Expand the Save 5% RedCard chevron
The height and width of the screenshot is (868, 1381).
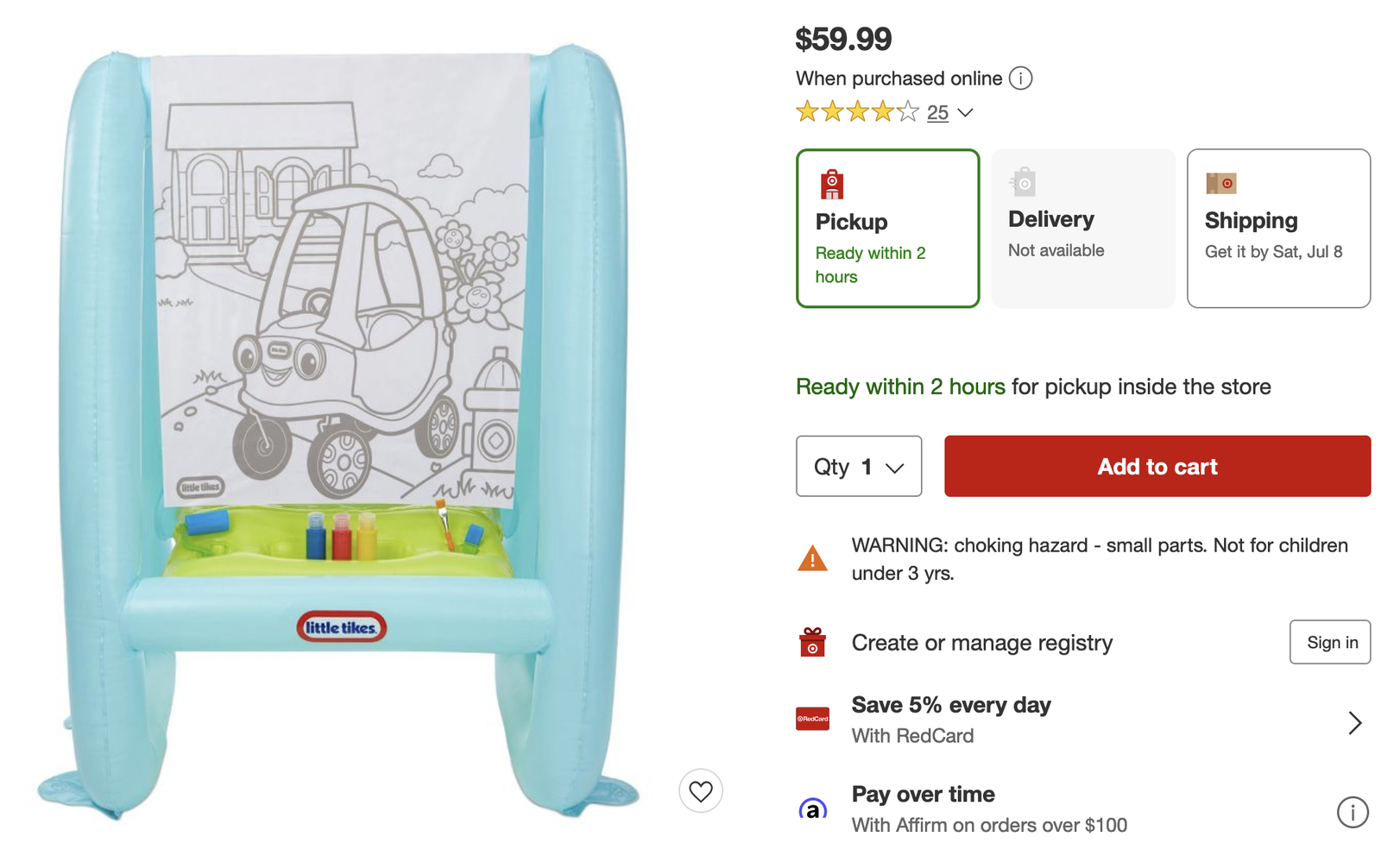tap(1354, 722)
